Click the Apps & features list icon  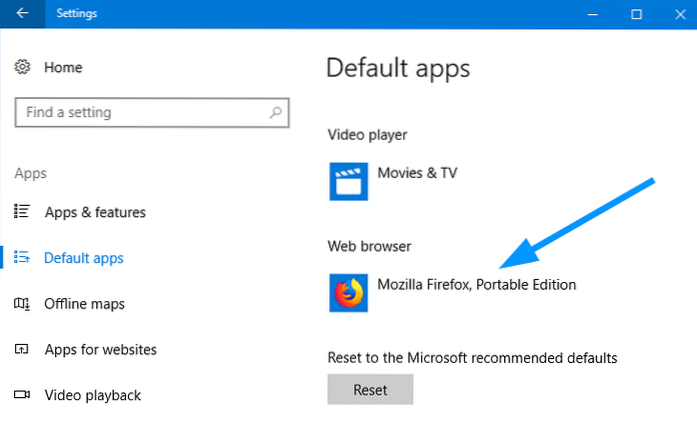[x=21, y=211]
